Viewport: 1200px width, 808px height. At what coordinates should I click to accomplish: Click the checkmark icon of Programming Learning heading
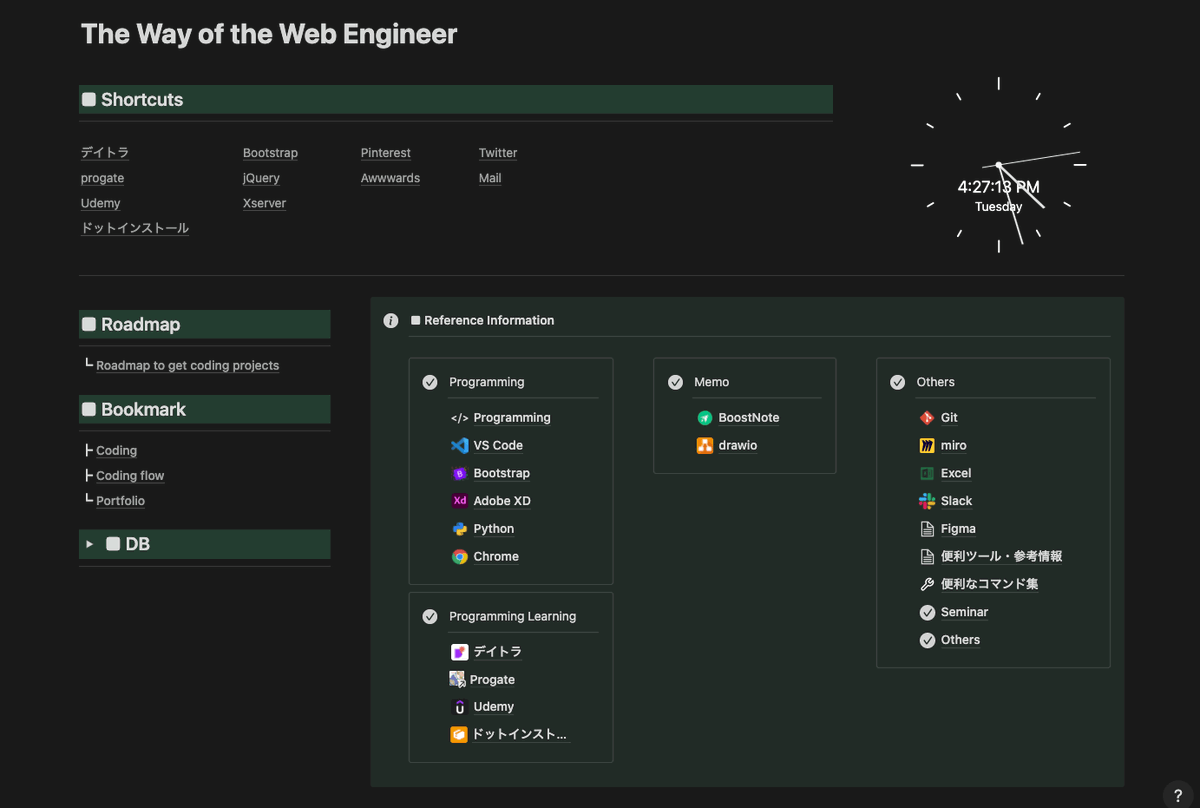(430, 617)
